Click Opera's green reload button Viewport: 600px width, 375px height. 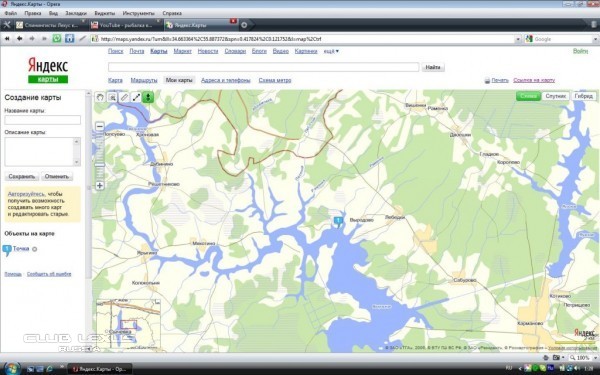57,39
